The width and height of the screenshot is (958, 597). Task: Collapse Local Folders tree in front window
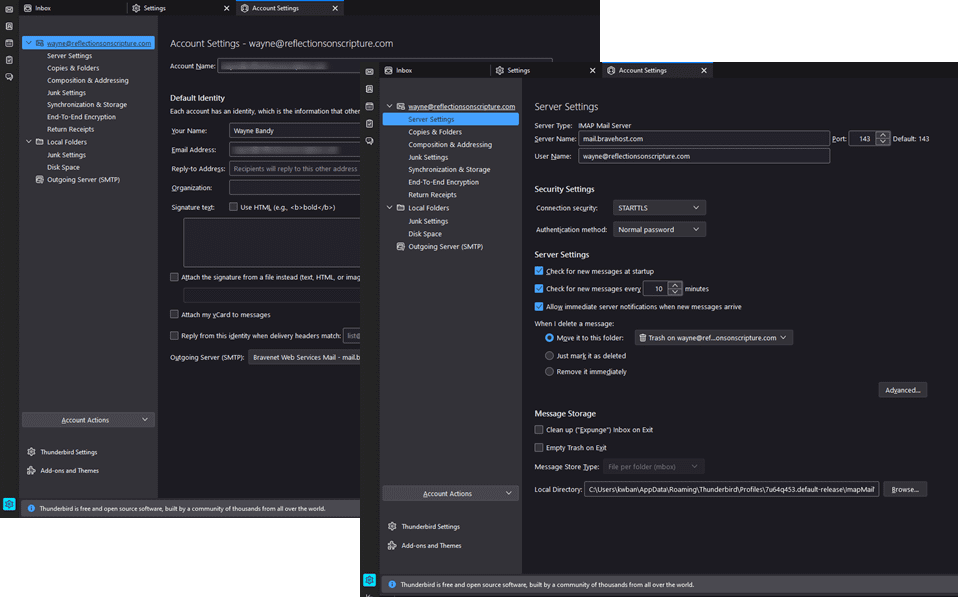pyautogui.click(x=389, y=208)
